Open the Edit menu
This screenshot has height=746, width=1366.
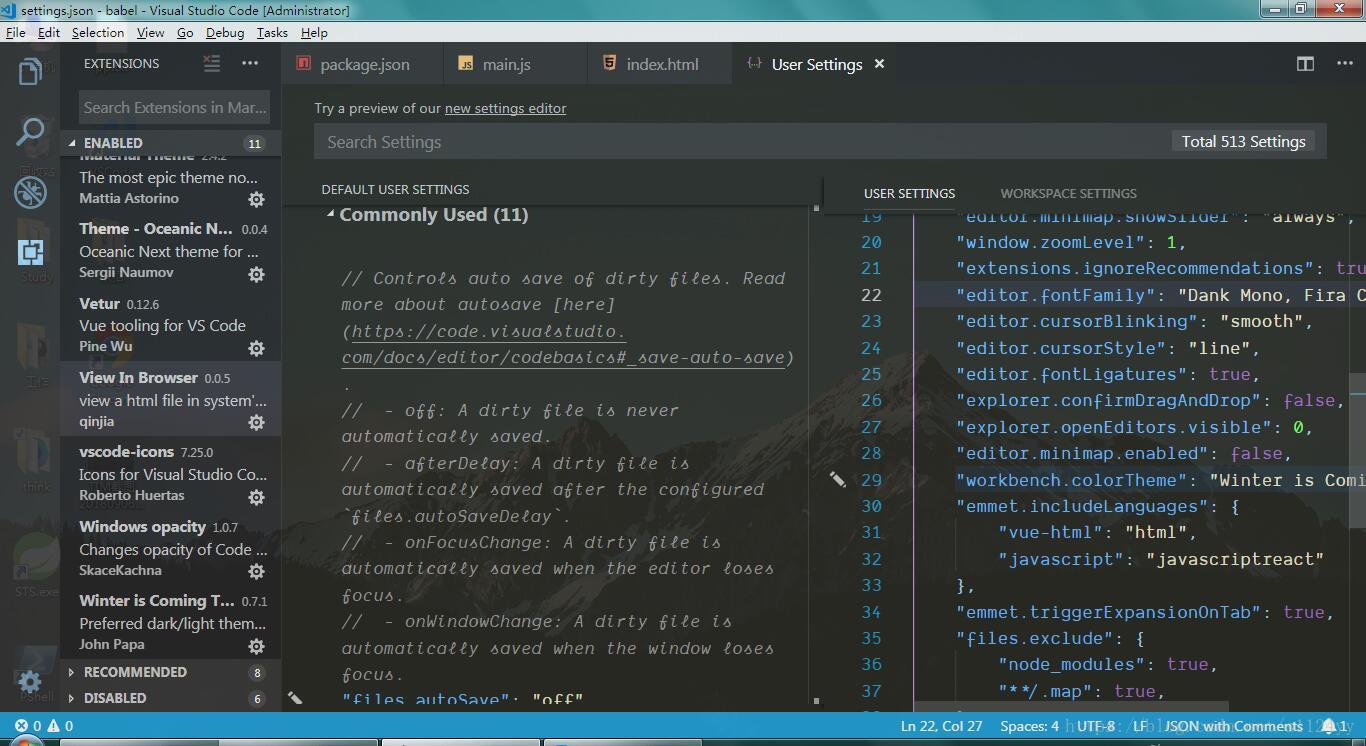pyautogui.click(x=48, y=32)
